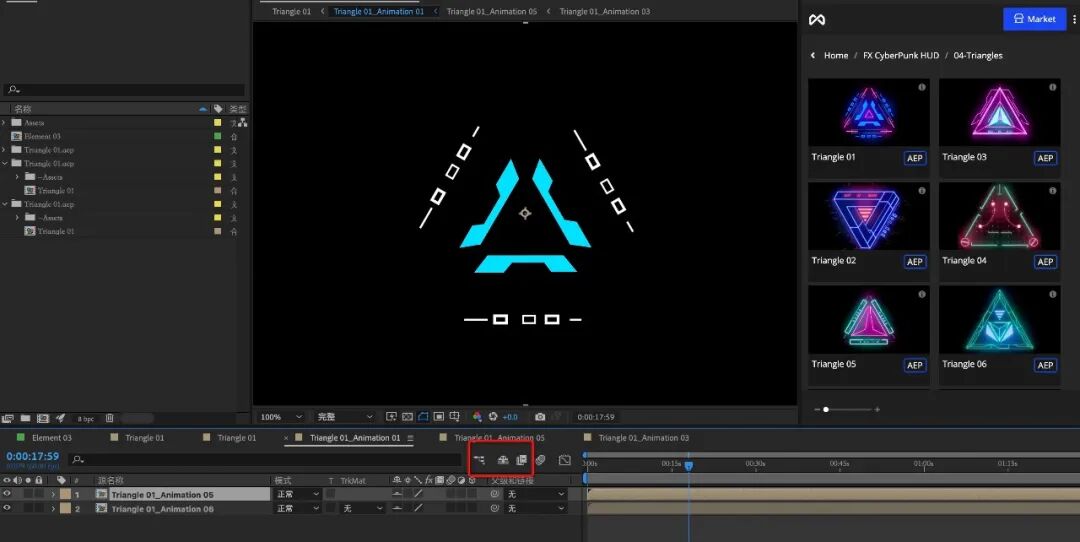Open the project flowchart view icon
This screenshot has height=542, width=1080.
242,123
